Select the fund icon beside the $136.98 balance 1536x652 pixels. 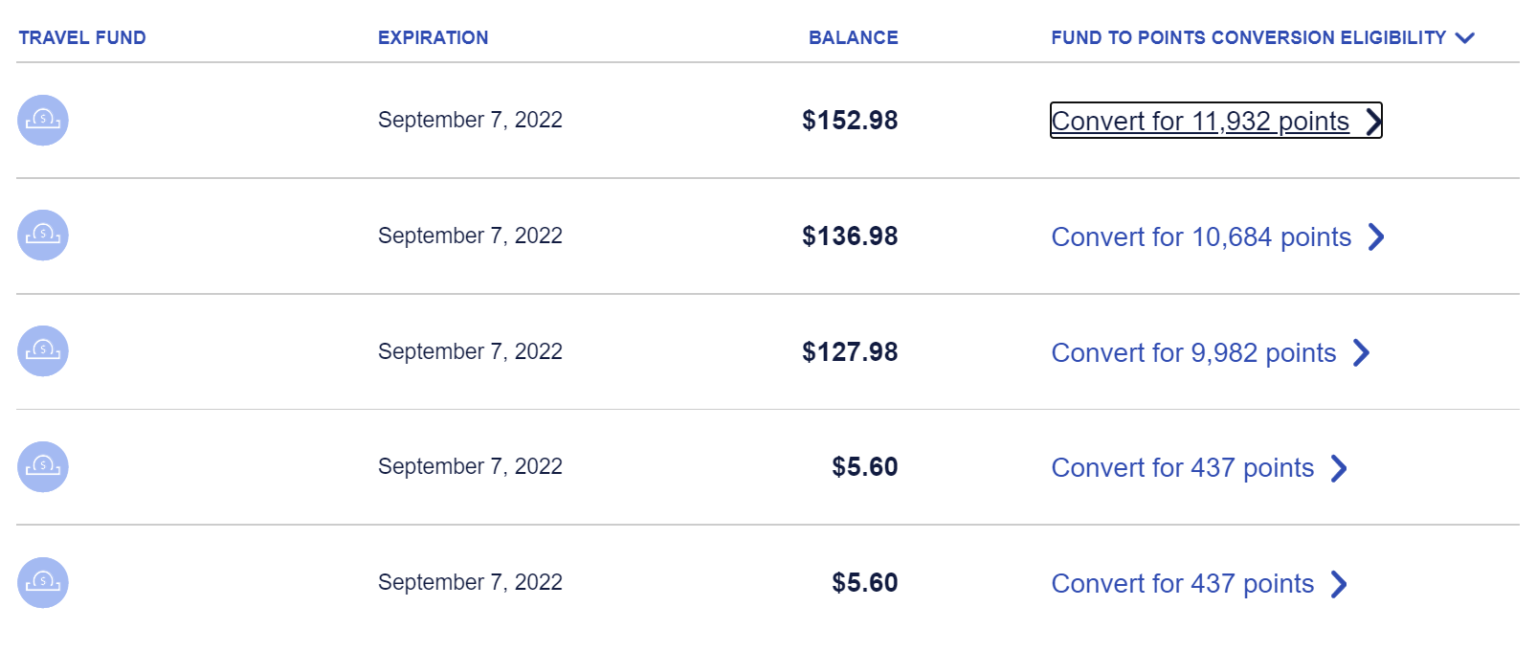coord(43,236)
